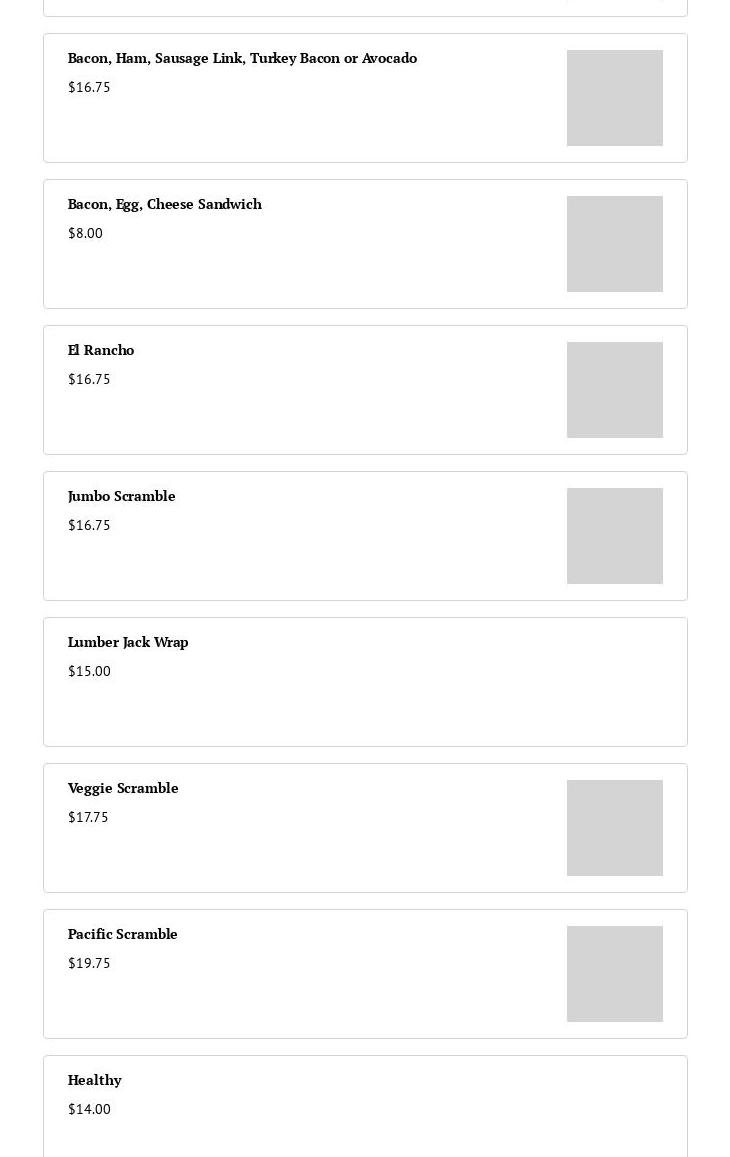Click the $17.75 Veggie Scramble price
Image resolution: width=730 pixels, height=1157 pixels.
click(x=88, y=818)
